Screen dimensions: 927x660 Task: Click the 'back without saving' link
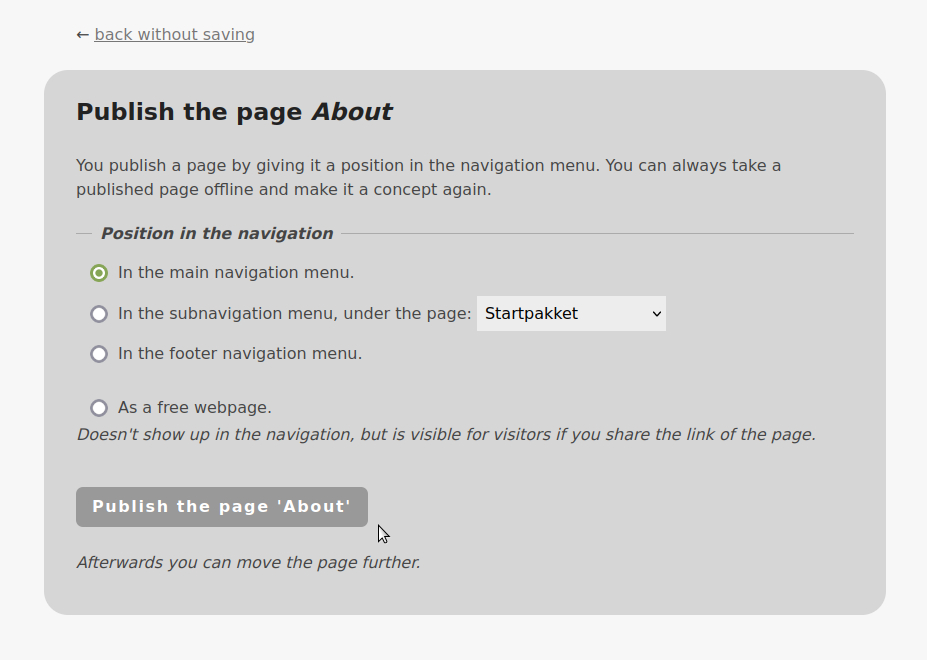point(174,35)
